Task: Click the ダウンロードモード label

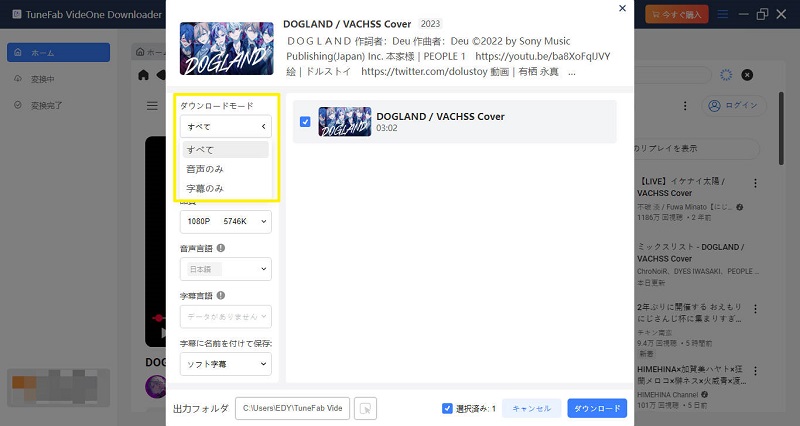Action: click(x=217, y=106)
